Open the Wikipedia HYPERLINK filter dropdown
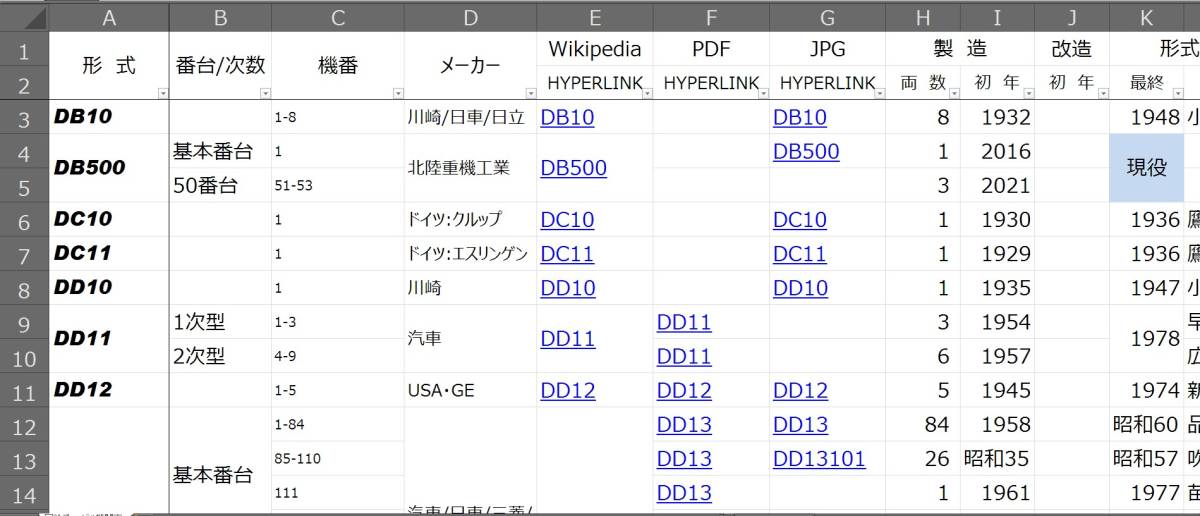Image resolution: width=1200 pixels, height=516 pixels. pyautogui.click(x=646, y=93)
